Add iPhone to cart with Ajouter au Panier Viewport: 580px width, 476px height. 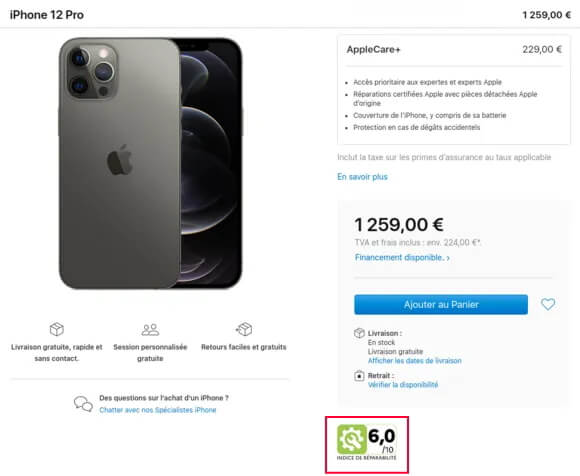[x=441, y=304]
